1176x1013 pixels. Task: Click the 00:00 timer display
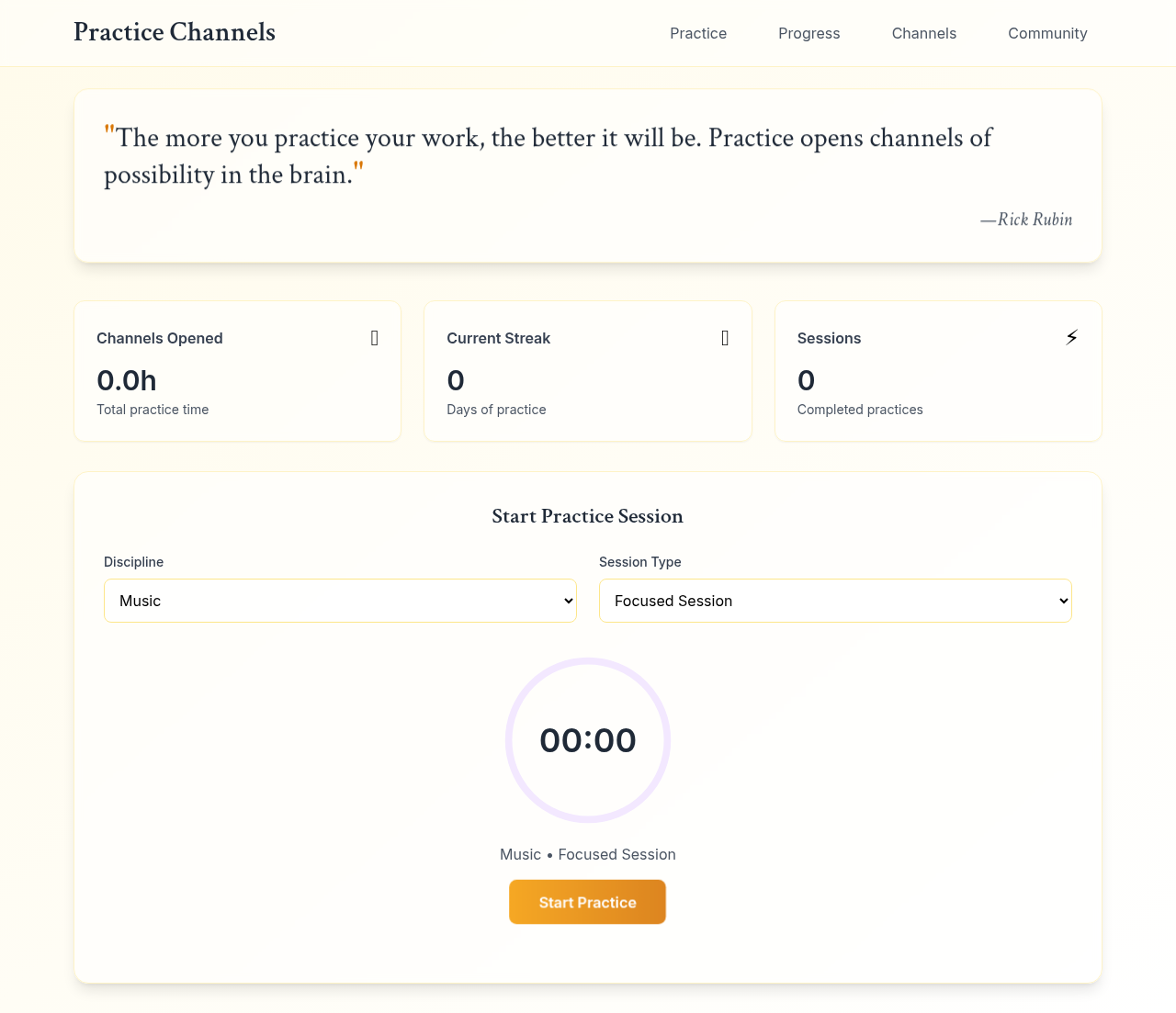pyautogui.click(x=588, y=740)
